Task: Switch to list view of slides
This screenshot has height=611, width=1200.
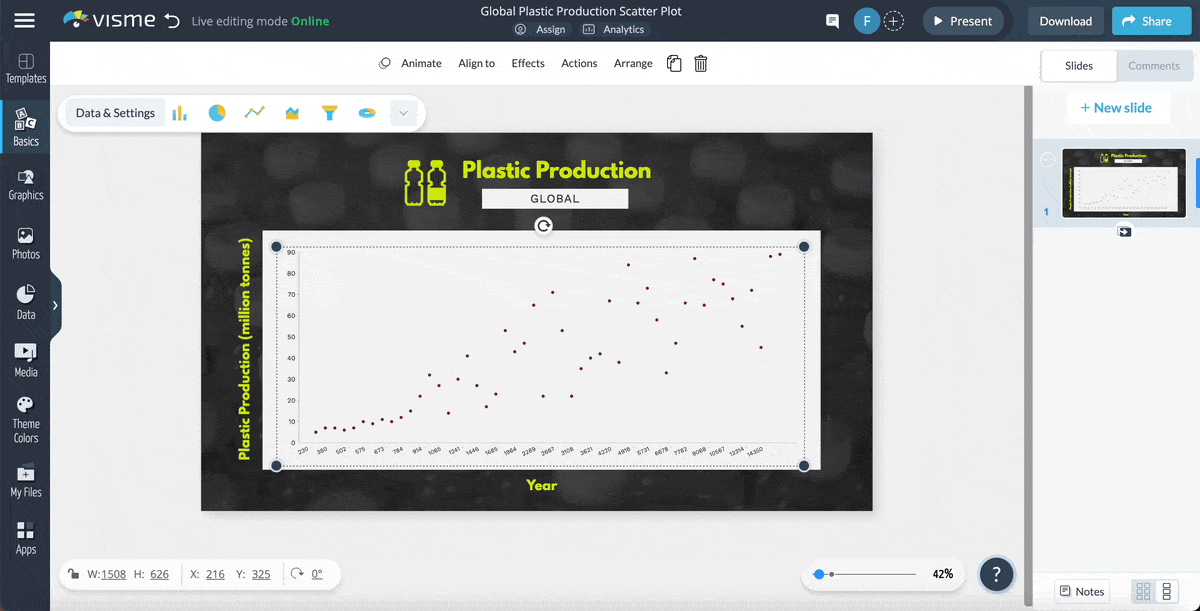Action: pos(1166,591)
